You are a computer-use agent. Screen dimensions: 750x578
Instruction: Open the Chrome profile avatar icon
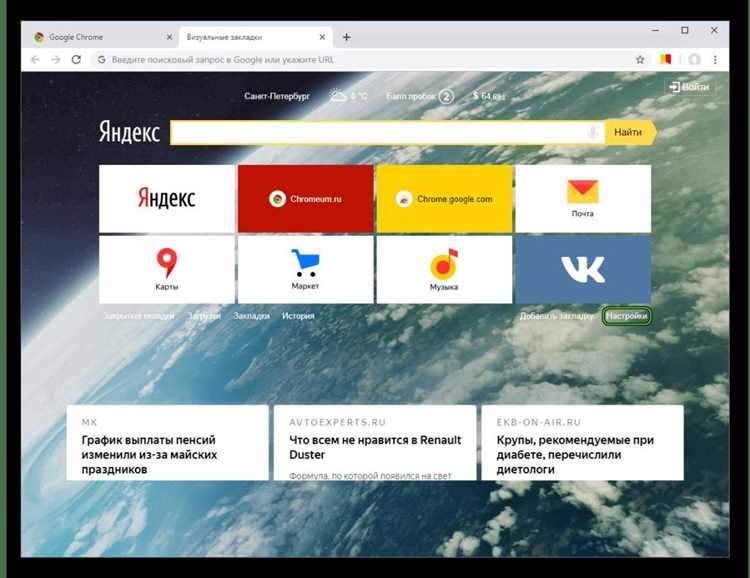[x=694, y=60]
